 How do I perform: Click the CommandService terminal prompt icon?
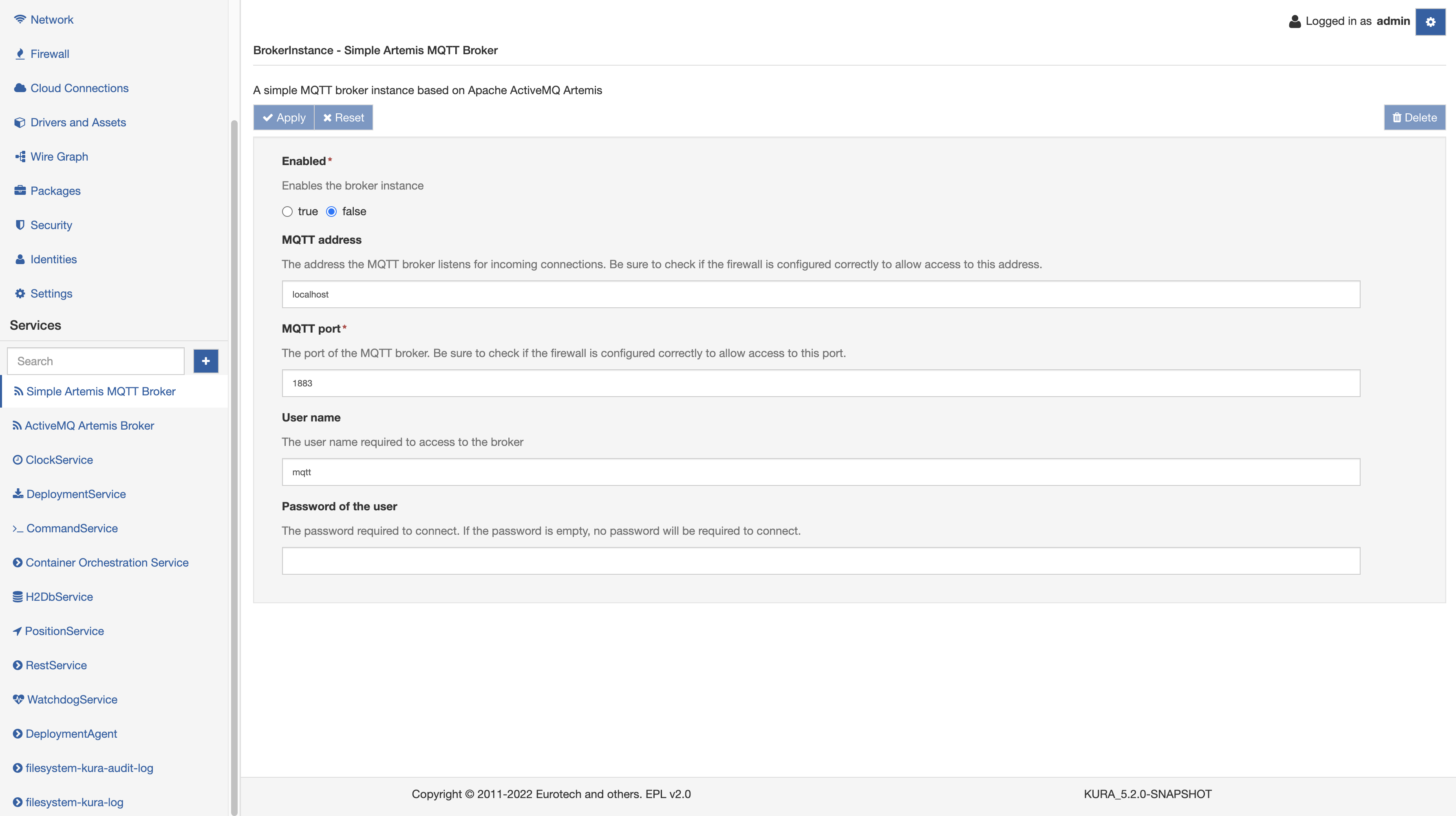[18, 528]
